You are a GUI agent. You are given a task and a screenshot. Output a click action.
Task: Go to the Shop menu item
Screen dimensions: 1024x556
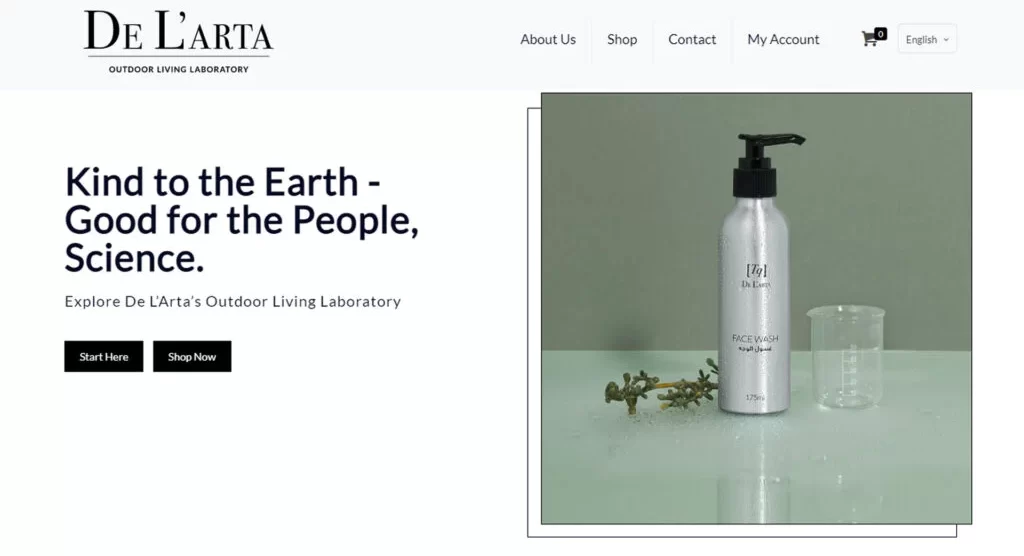[622, 39]
